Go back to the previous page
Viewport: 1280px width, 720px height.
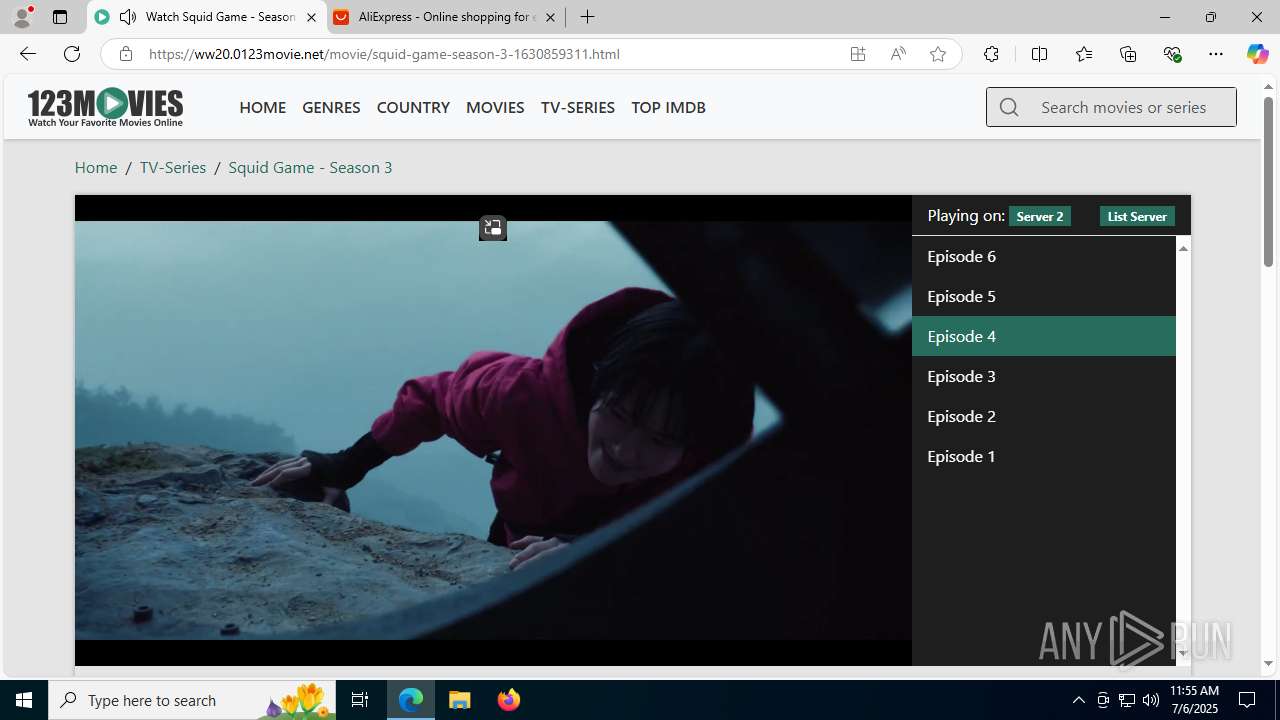click(x=27, y=54)
